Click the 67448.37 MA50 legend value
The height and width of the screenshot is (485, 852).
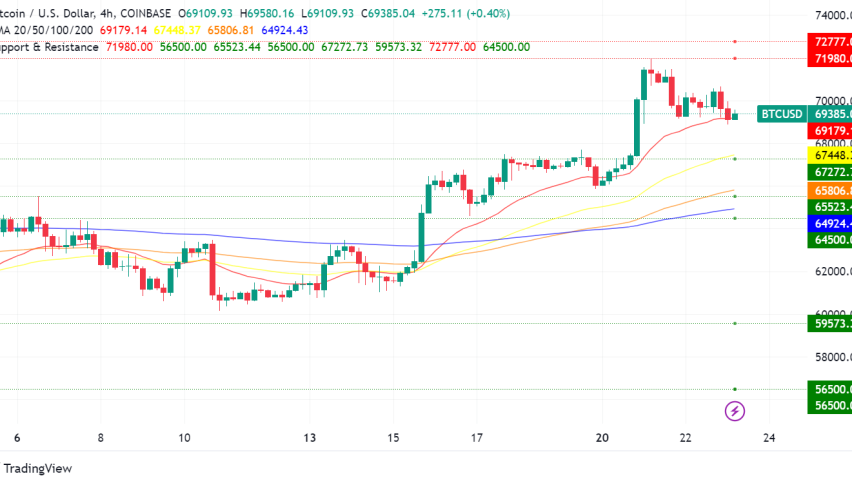[x=177, y=30]
